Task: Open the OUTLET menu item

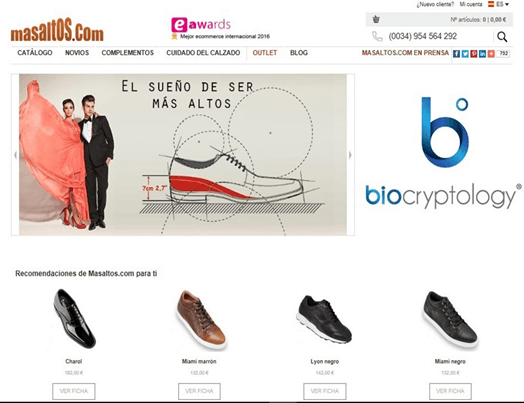Action: coord(265,53)
